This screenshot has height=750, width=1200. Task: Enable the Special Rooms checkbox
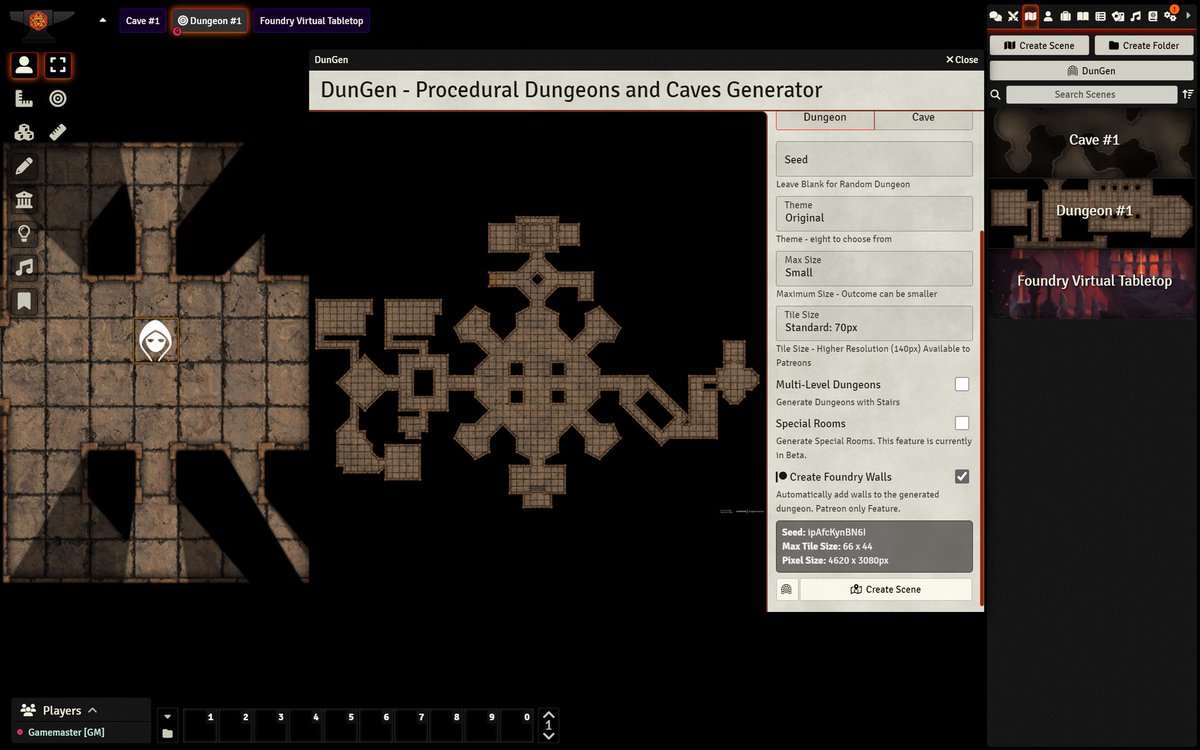coord(962,423)
